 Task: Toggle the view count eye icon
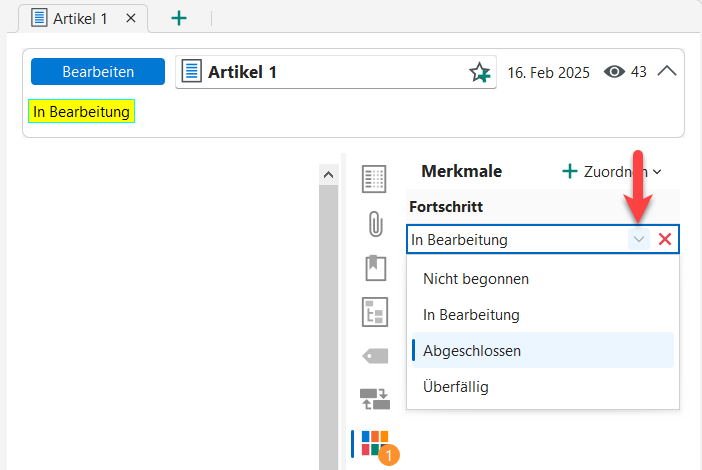tap(615, 72)
